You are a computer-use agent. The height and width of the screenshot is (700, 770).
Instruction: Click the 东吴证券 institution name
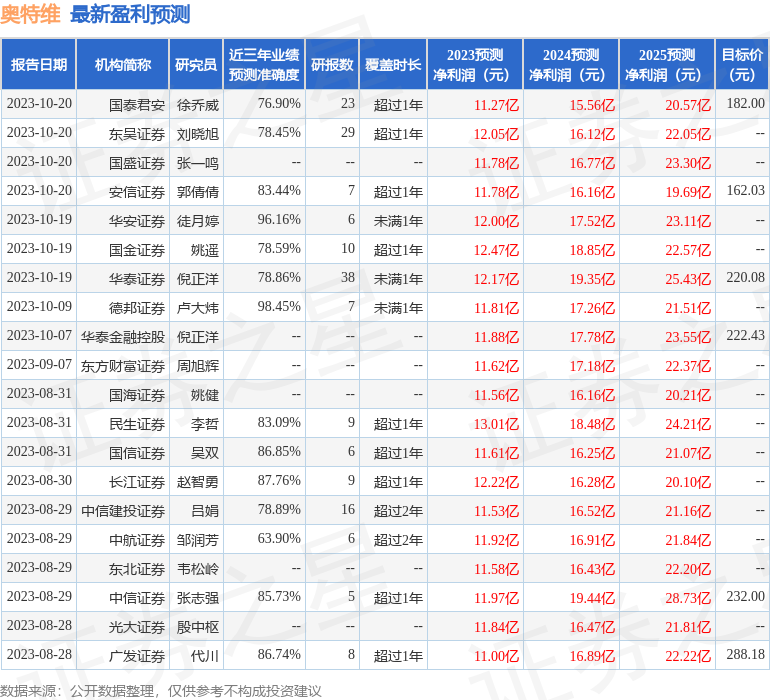pos(137,133)
